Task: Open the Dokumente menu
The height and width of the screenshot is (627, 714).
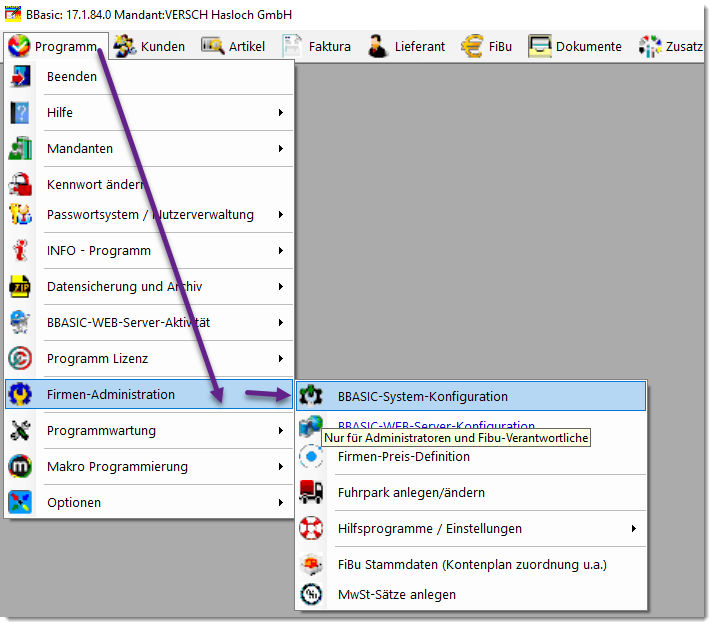Action: [x=575, y=46]
